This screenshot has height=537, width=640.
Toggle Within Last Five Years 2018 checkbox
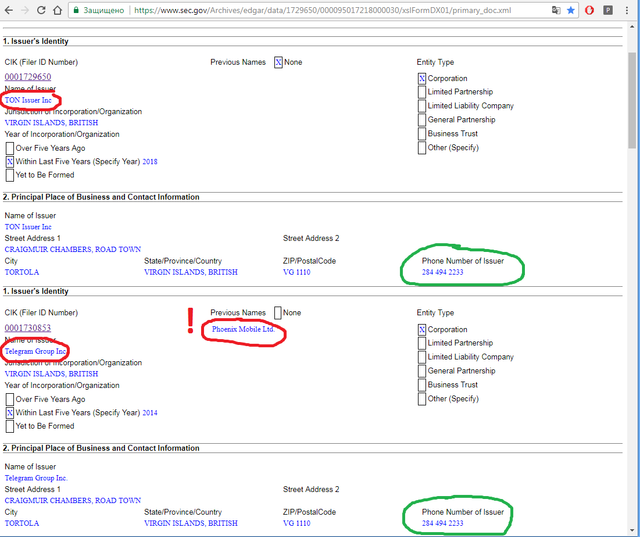[x=10, y=162]
